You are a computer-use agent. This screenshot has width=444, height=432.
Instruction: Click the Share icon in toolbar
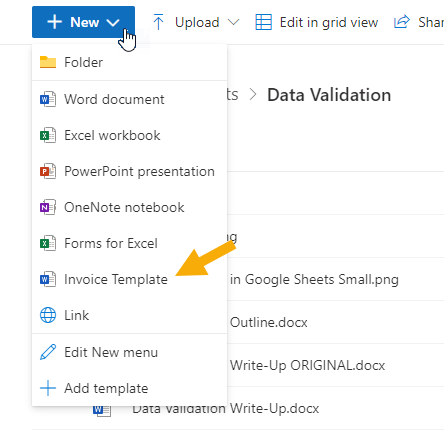(402, 22)
